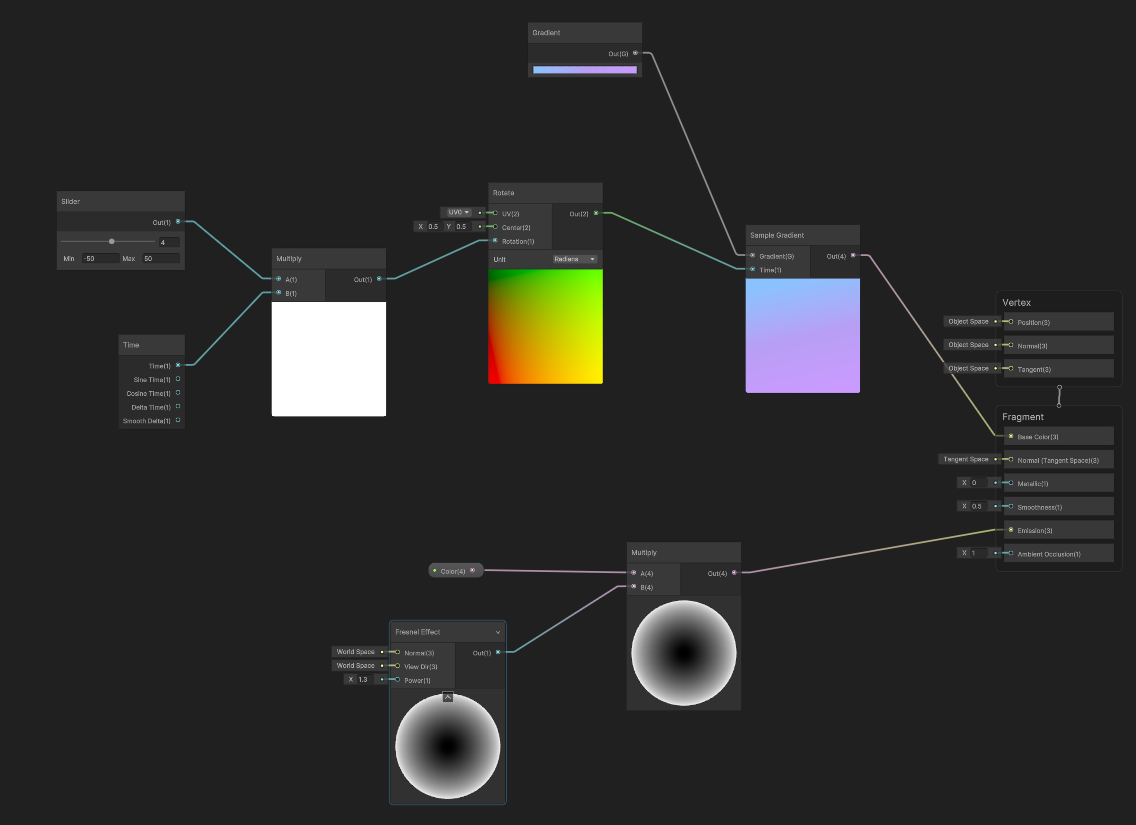Select the Gradient node title bar
This screenshot has height=825, width=1136.
tap(585, 33)
